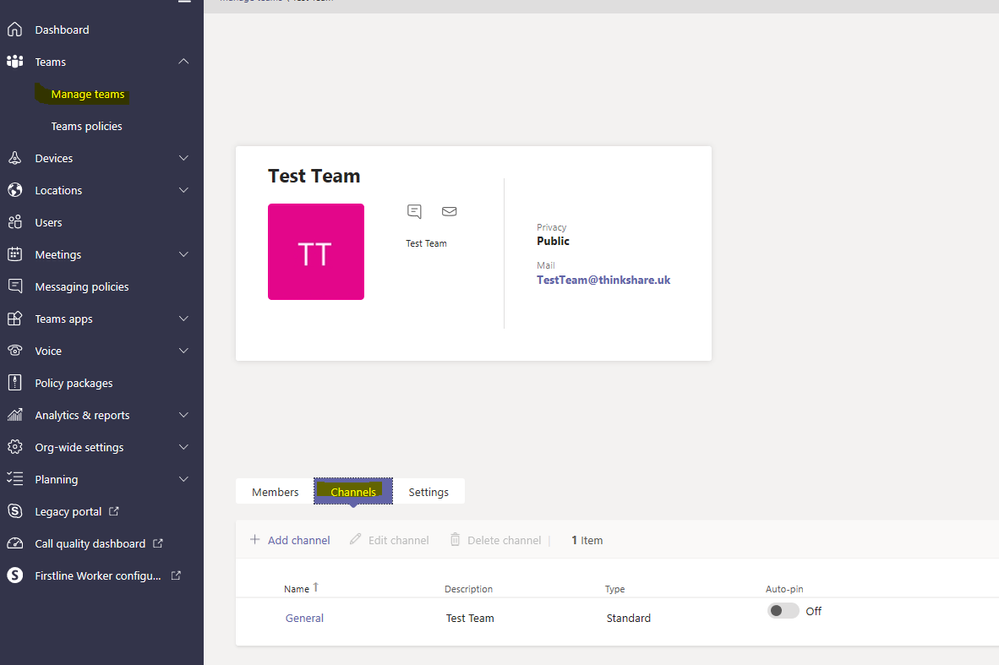
Task: Open the Dashboard menu item
Action: (x=62, y=30)
